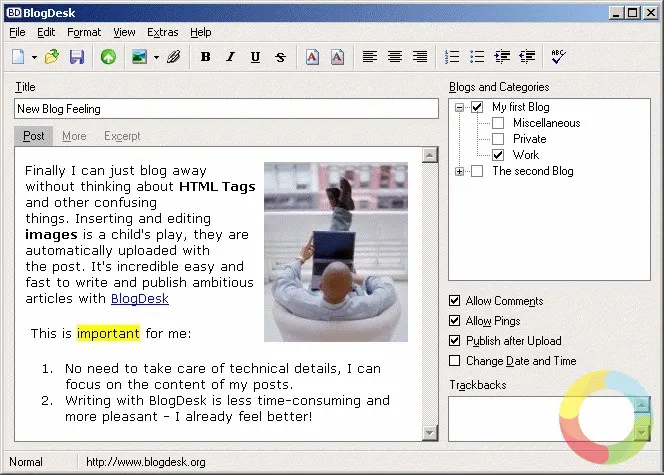Click the Normal status bar entry
664x475 pixels.
(26, 462)
